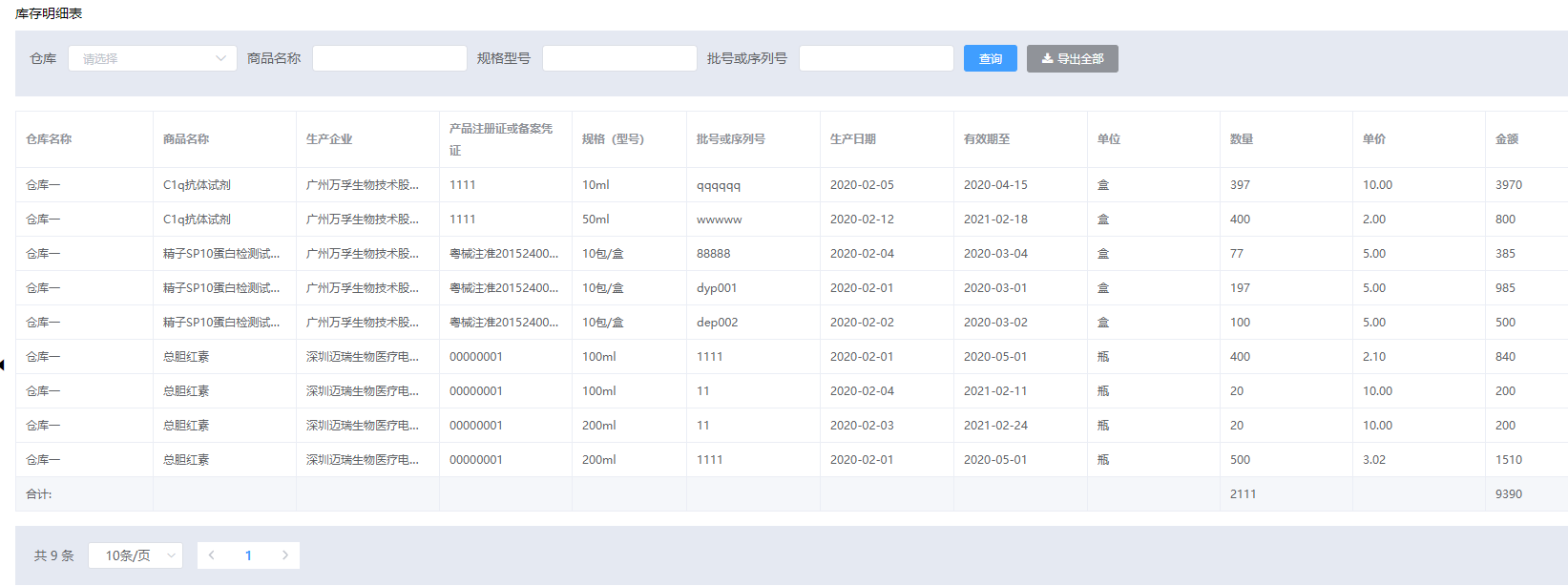Click the 有效期至 column header
The width and height of the screenshot is (1568, 586).
[x=986, y=139]
